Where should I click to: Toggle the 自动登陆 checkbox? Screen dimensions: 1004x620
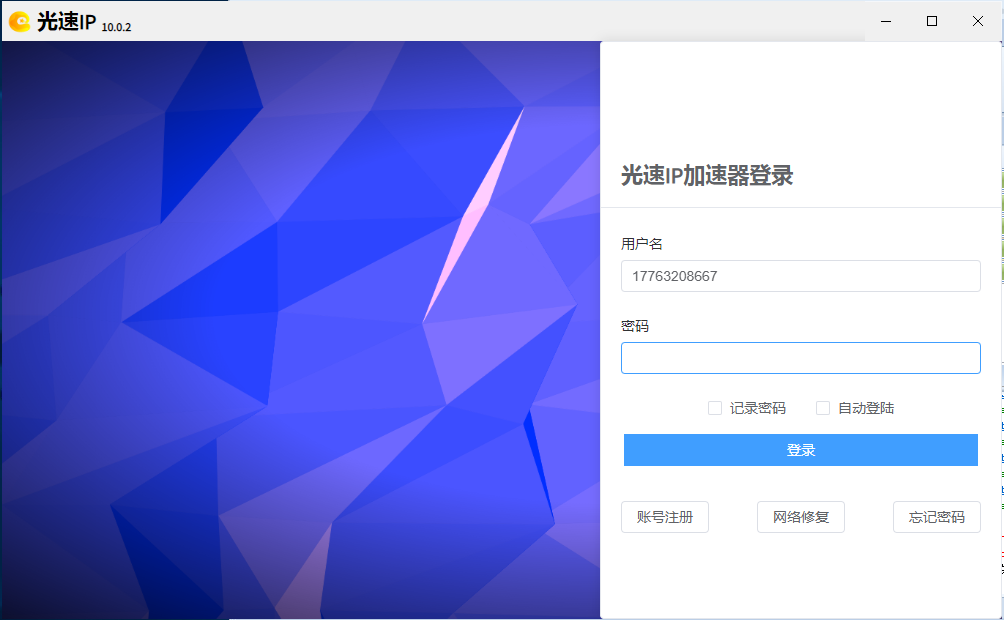click(x=823, y=408)
